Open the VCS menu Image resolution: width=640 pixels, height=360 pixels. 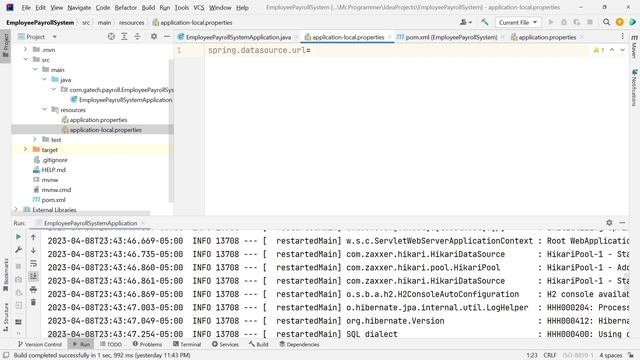tap(199, 7)
